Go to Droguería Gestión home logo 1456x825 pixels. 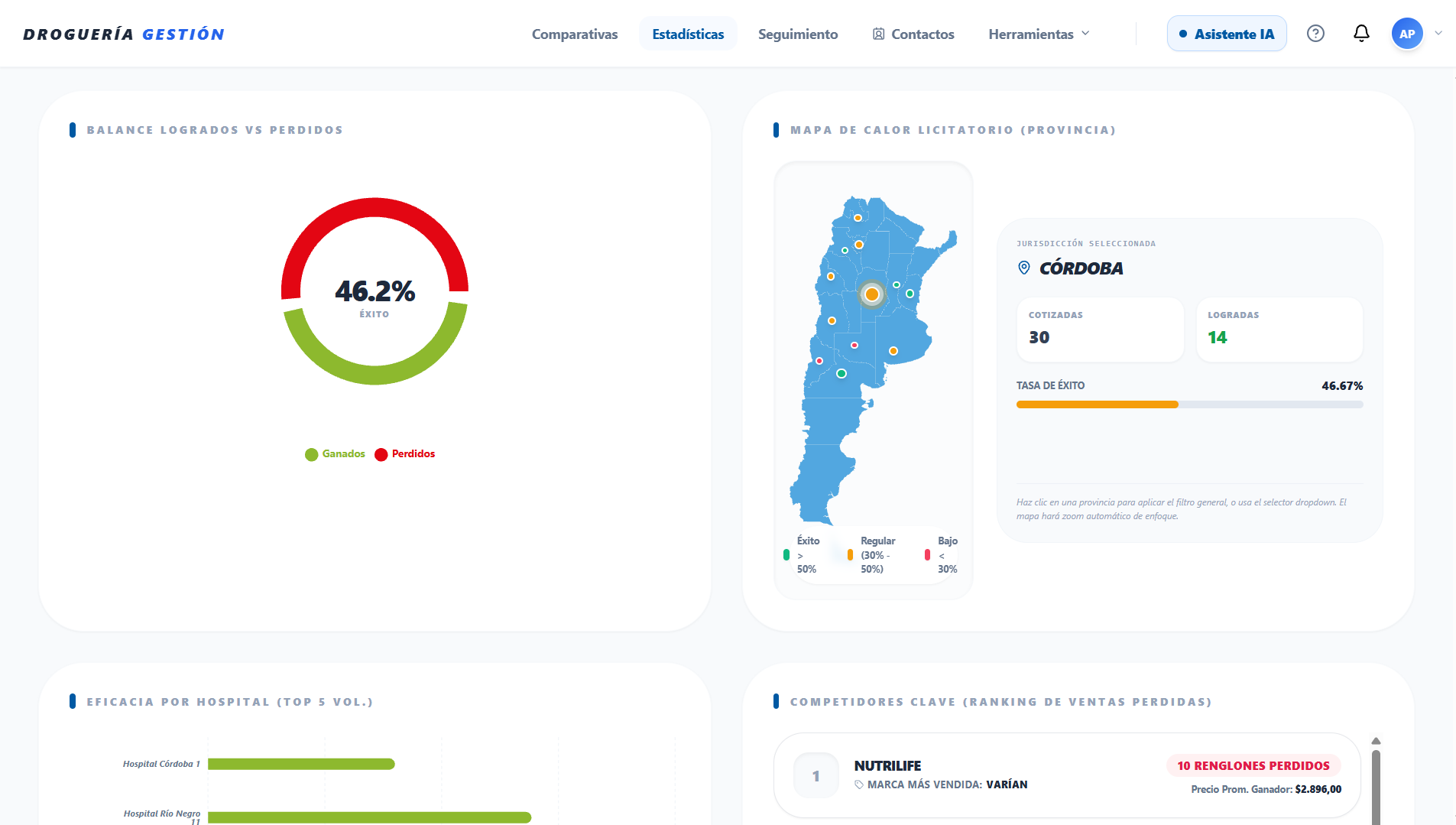point(124,34)
